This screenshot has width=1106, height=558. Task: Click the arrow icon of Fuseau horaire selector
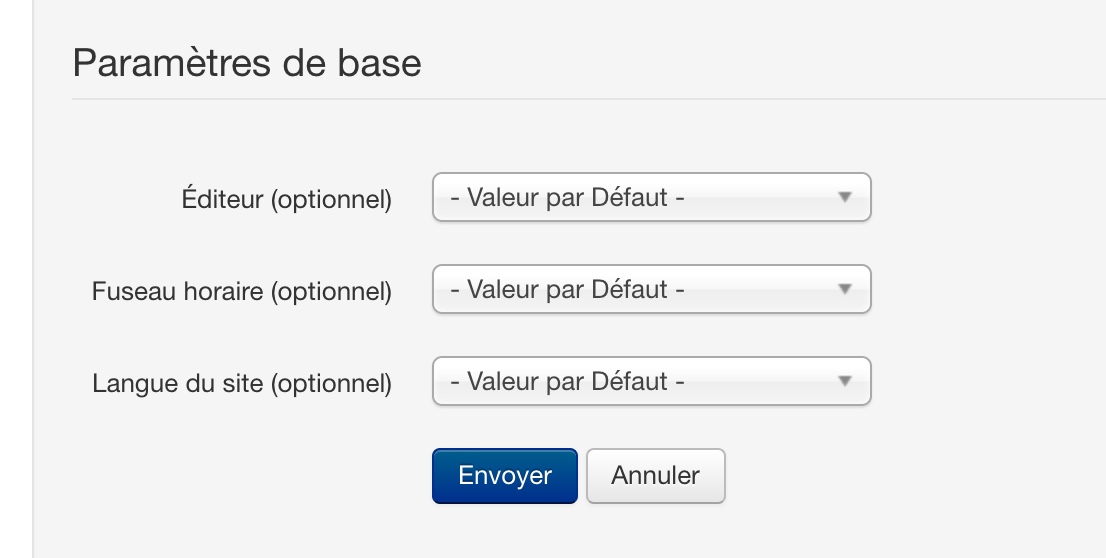pyautogui.click(x=844, y=289)
